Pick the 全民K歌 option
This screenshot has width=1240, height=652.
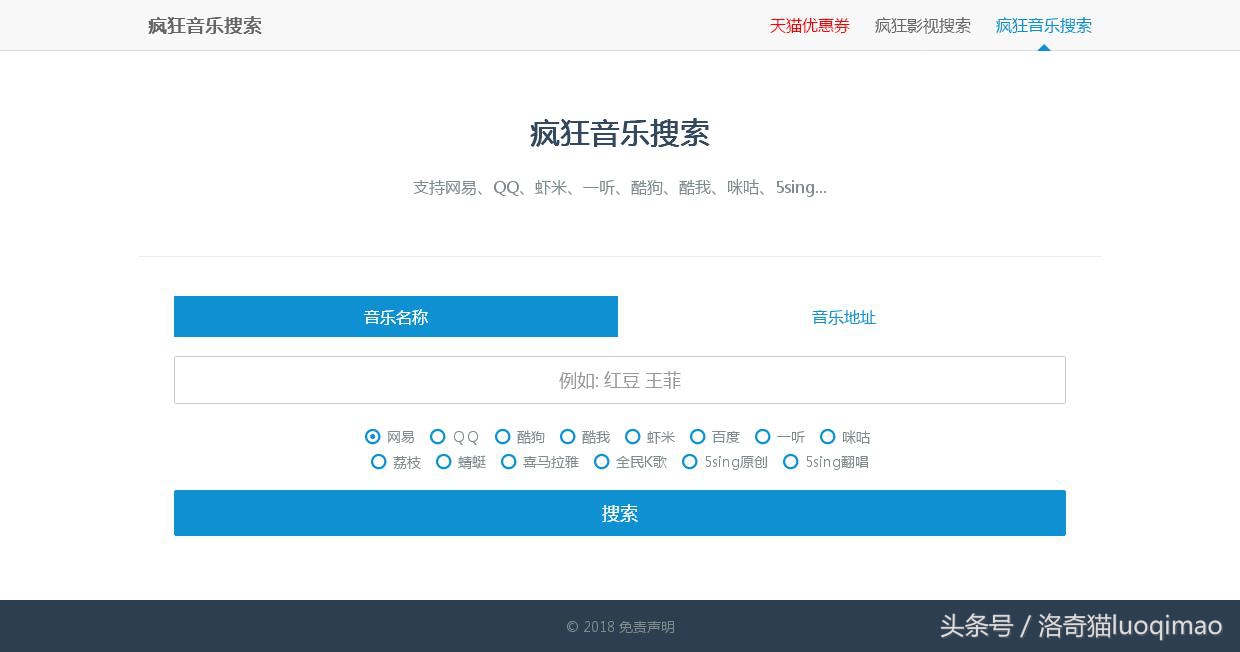coord(602,462)
